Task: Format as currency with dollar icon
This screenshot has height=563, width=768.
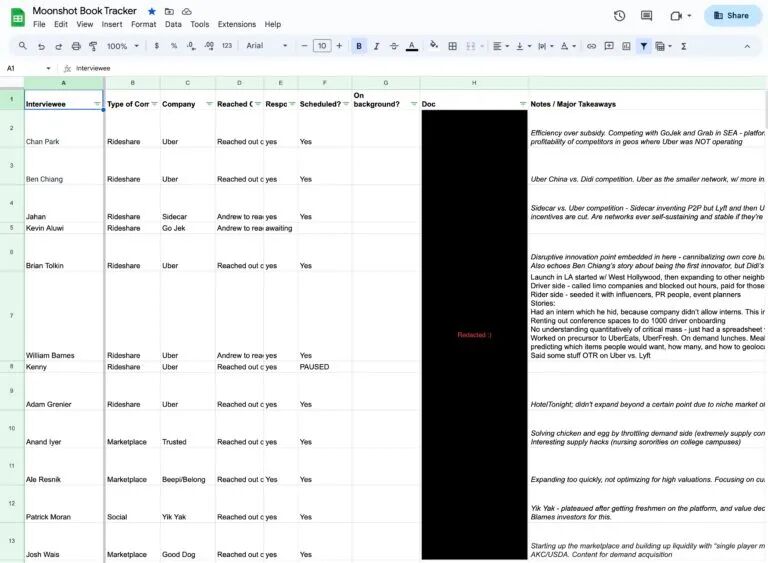Action: (157, 46)
